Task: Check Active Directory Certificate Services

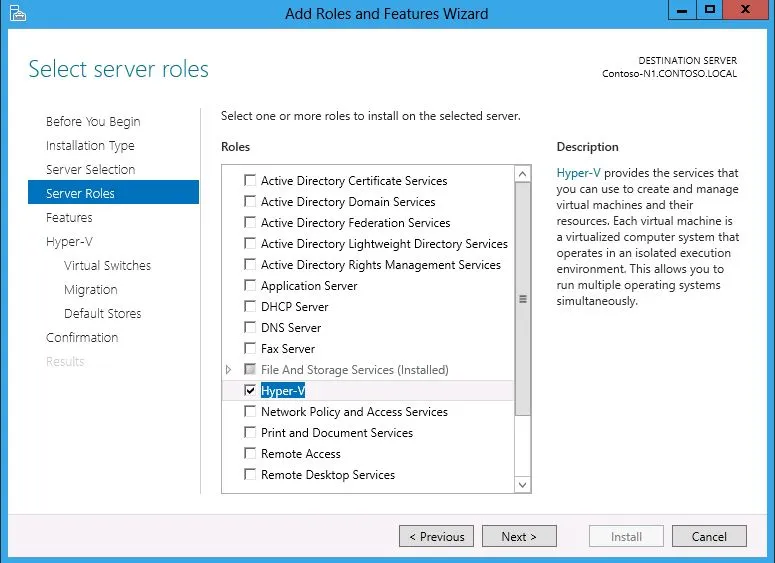Action: pyautogui.click(x=250, y=180)
